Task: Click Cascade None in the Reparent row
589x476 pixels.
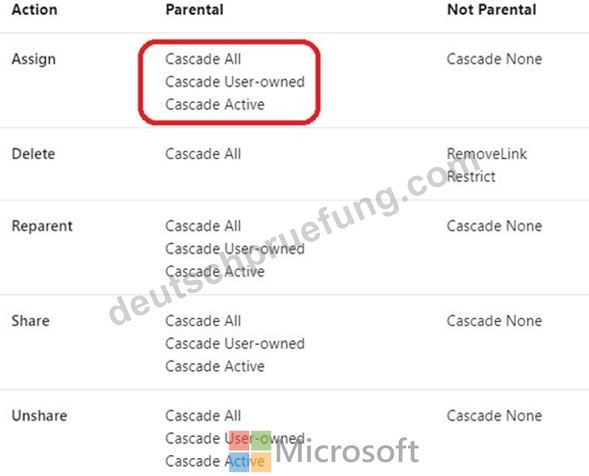Action: point(494,226)
